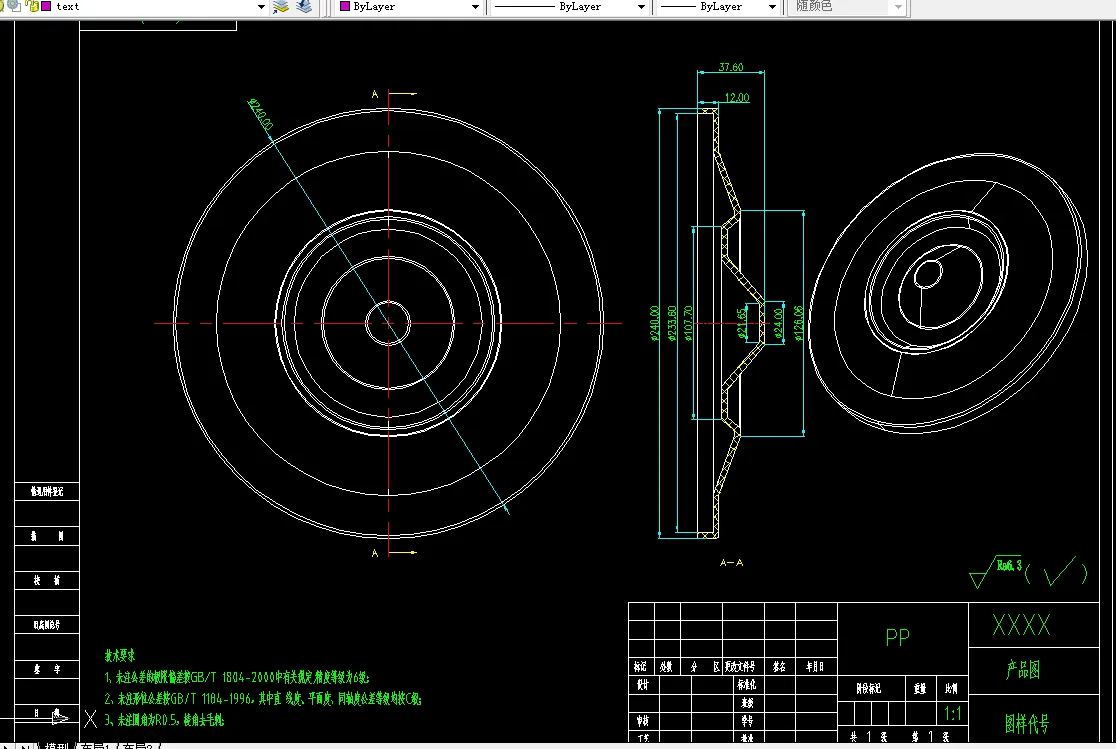The image size is (1116, 749).
Task: Open the layer list dropdown showing text
Action: tap(261, 6)
